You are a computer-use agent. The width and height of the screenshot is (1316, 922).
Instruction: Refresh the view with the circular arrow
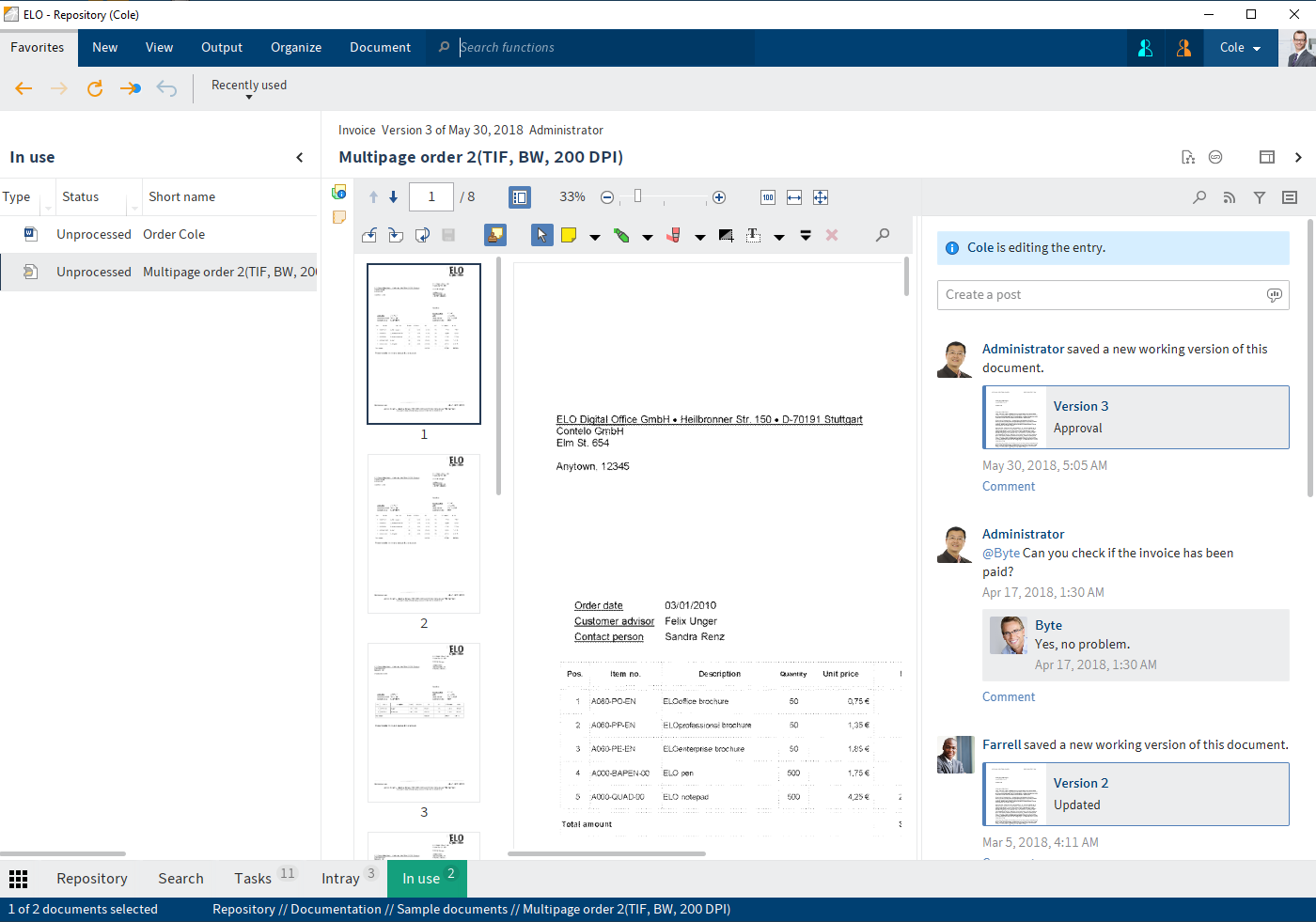coord(95,88)
